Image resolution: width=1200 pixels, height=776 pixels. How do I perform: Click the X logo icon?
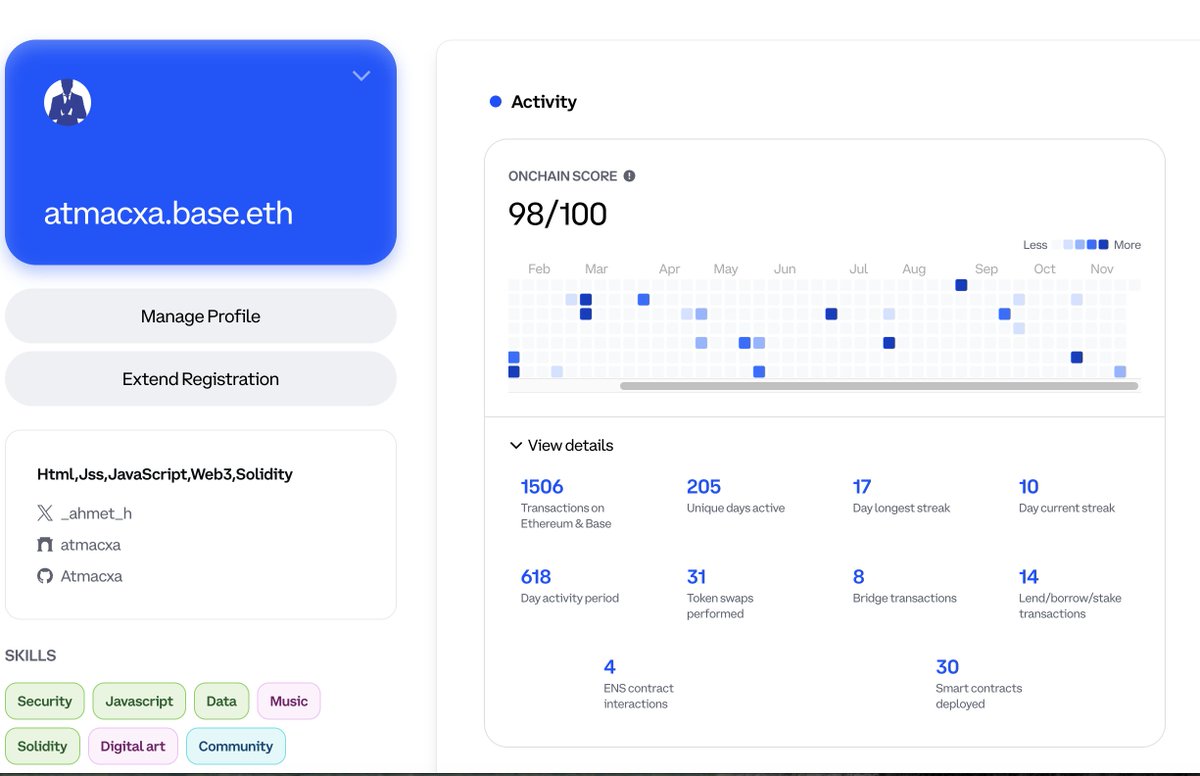pyautogui.click(x=44, y=513)
